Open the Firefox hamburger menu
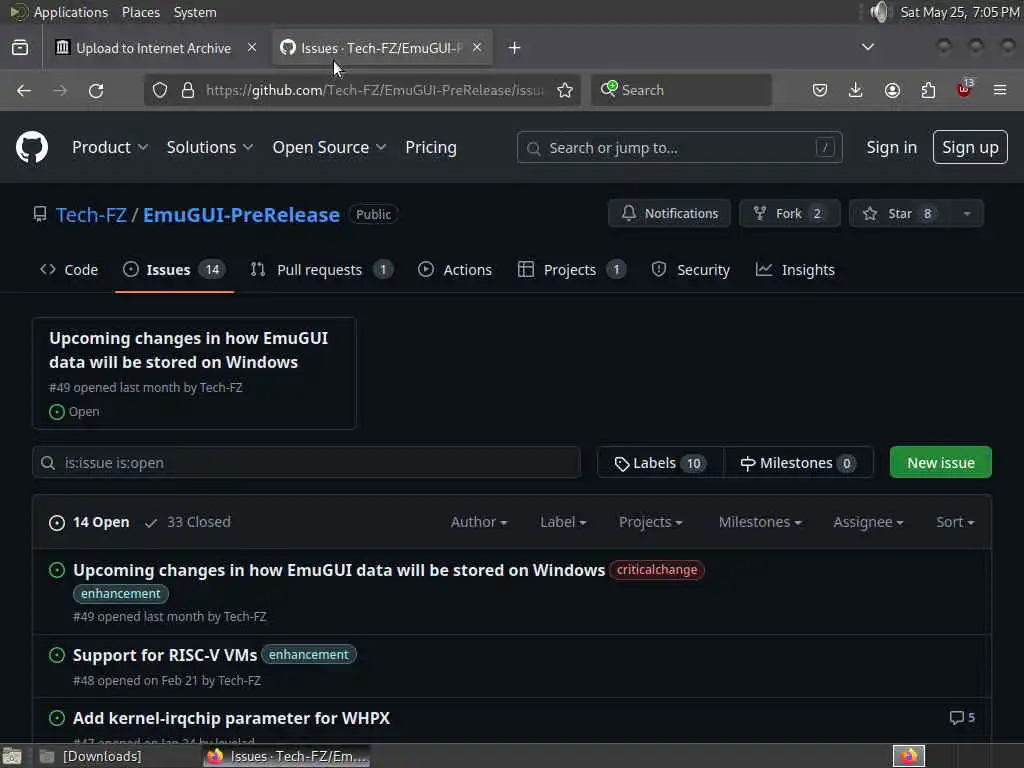Image resolution: width=1024 pixels, height=768 pixels. pos(1000,90)
